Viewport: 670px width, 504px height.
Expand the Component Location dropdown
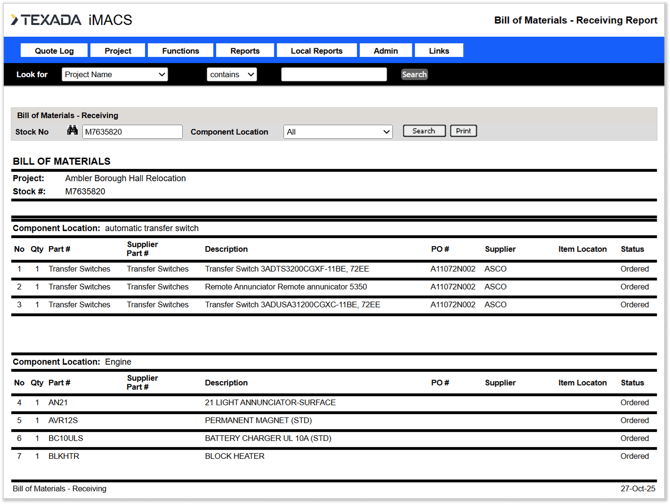[x=338, y=132]
